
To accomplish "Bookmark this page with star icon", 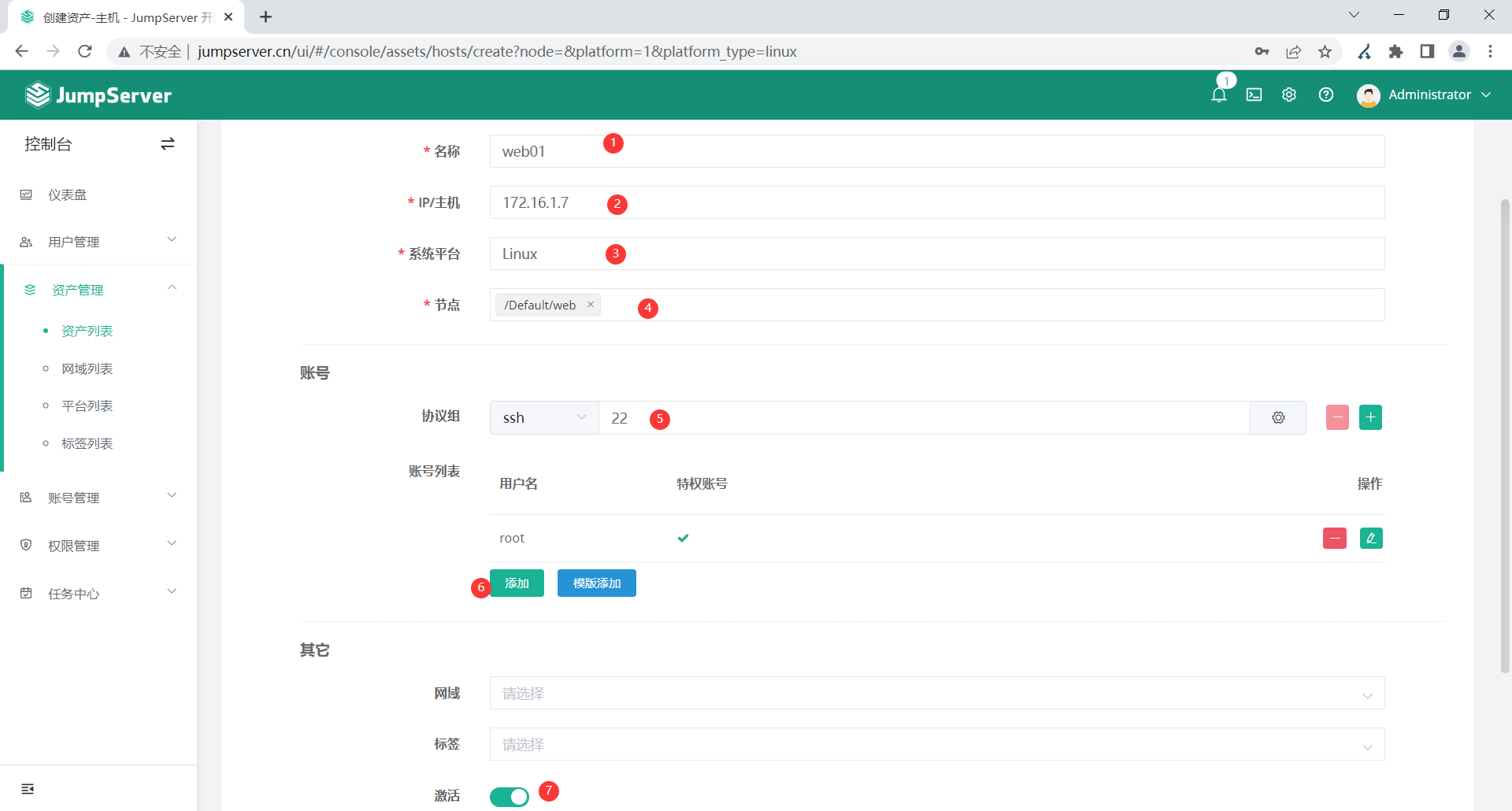I will click(1325, 51).
